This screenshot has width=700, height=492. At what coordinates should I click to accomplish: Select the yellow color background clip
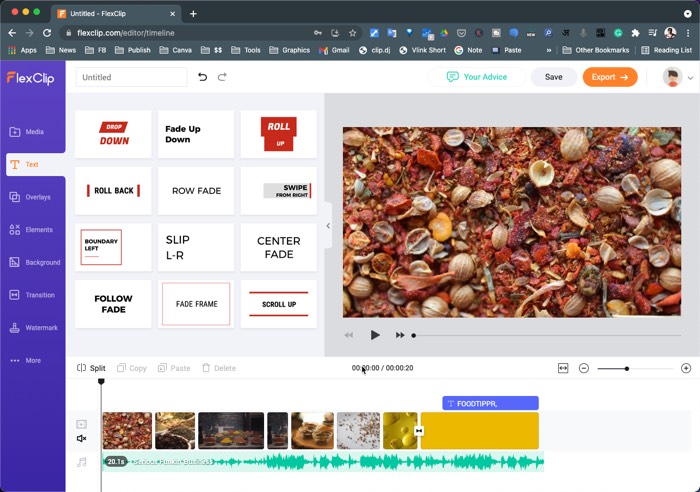[480, 430]
